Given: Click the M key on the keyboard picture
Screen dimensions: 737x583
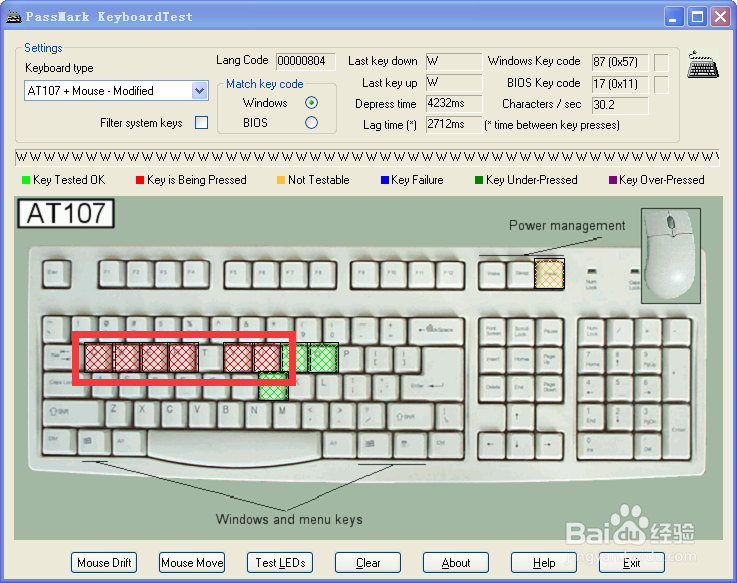Looking at the screenshot, I should [x=286, y=414].
